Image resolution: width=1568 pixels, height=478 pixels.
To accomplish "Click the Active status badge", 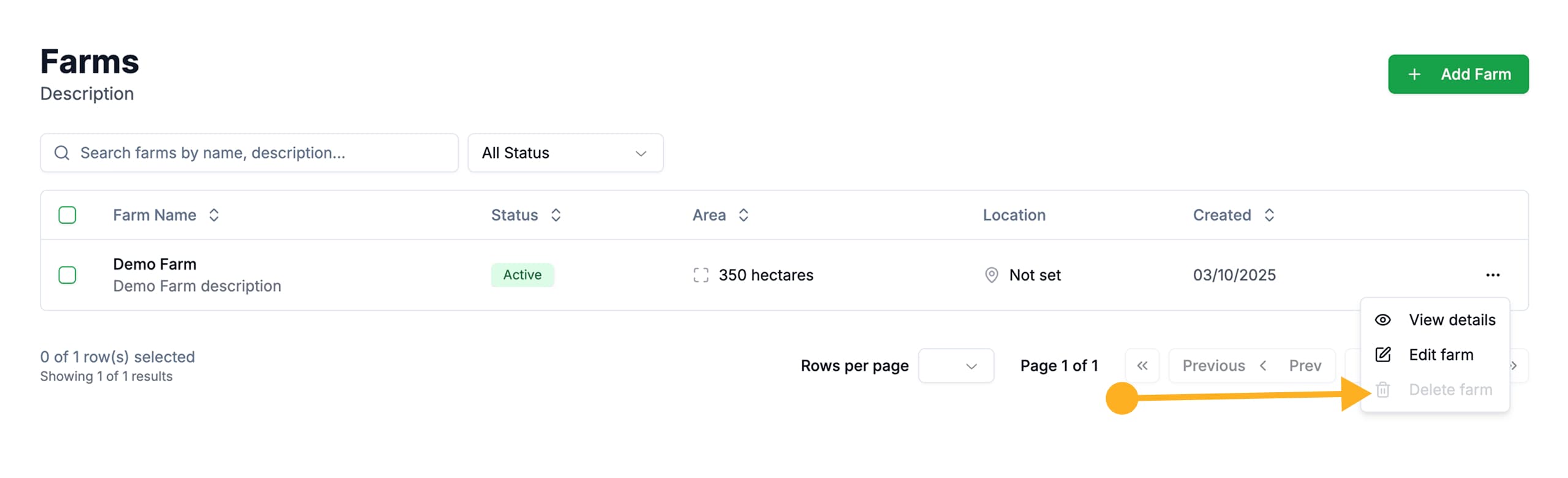I will [x=522, y=275].
